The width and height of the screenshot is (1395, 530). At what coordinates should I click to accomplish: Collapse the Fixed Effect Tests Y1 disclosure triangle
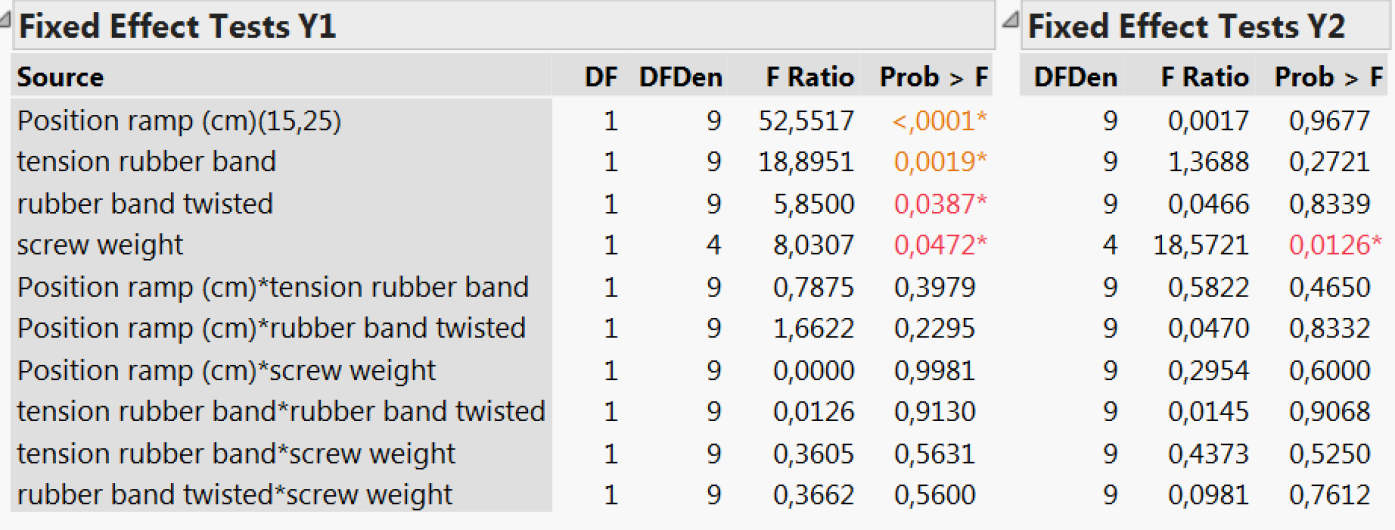(6, 11)
